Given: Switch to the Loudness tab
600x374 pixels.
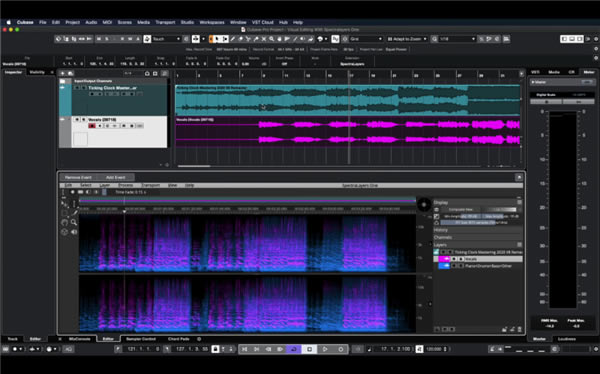Looking at the screenshot, I should click(x=567, y=339).
